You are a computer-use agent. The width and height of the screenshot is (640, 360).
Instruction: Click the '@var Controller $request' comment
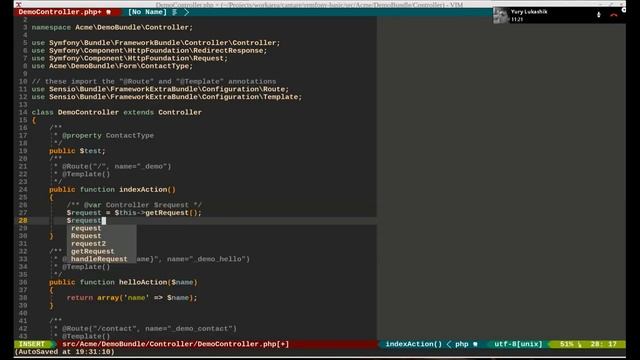click(x=134, y=205)
